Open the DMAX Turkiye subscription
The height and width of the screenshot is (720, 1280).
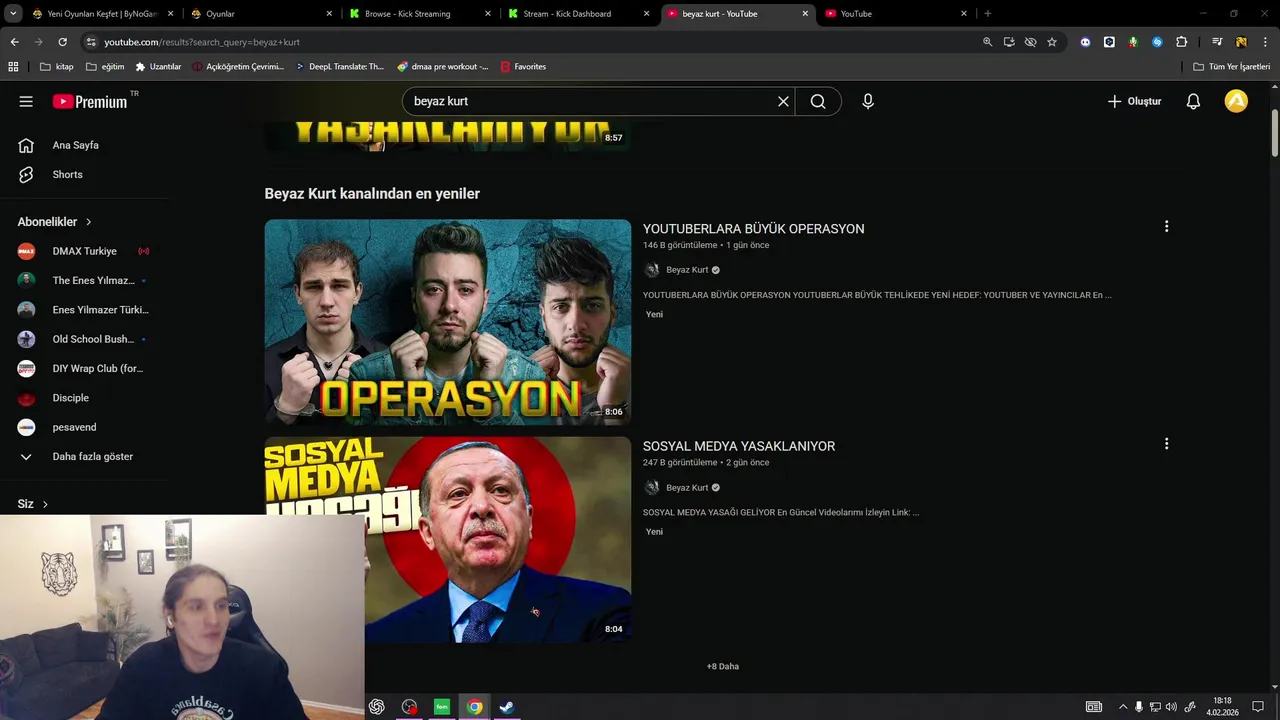[84, 251]
